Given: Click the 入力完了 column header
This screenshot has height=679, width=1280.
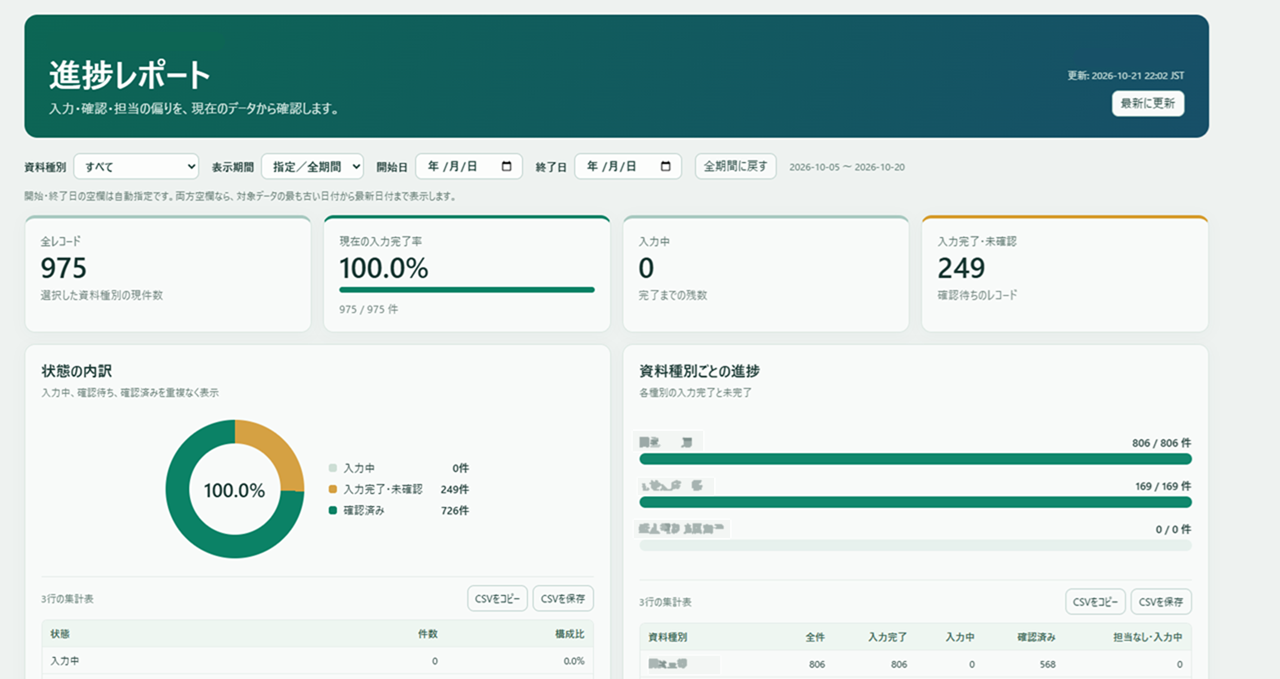Looking at the screenshot, I should point(887,637).
